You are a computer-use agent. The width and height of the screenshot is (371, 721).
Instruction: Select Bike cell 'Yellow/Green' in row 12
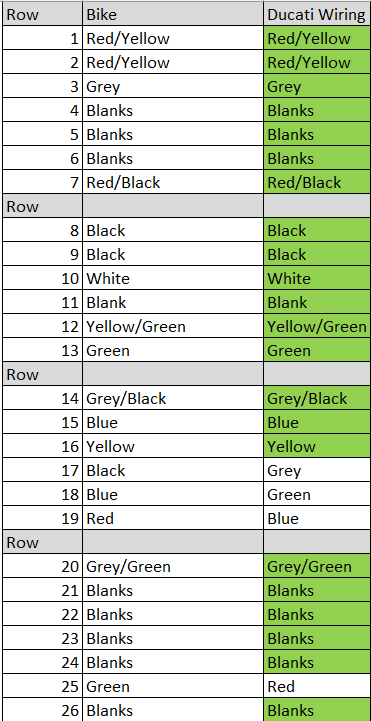click(x=173, y=326)
